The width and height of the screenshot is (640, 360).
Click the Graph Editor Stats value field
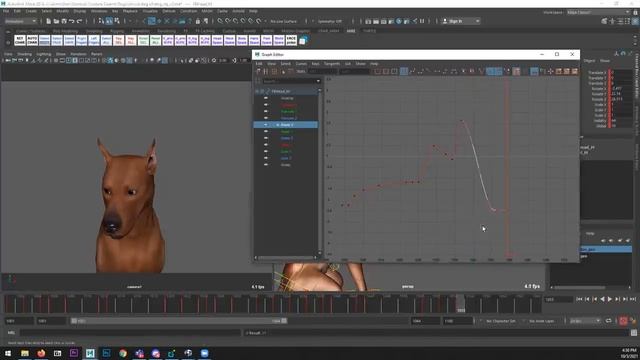(x=322, y=71)
